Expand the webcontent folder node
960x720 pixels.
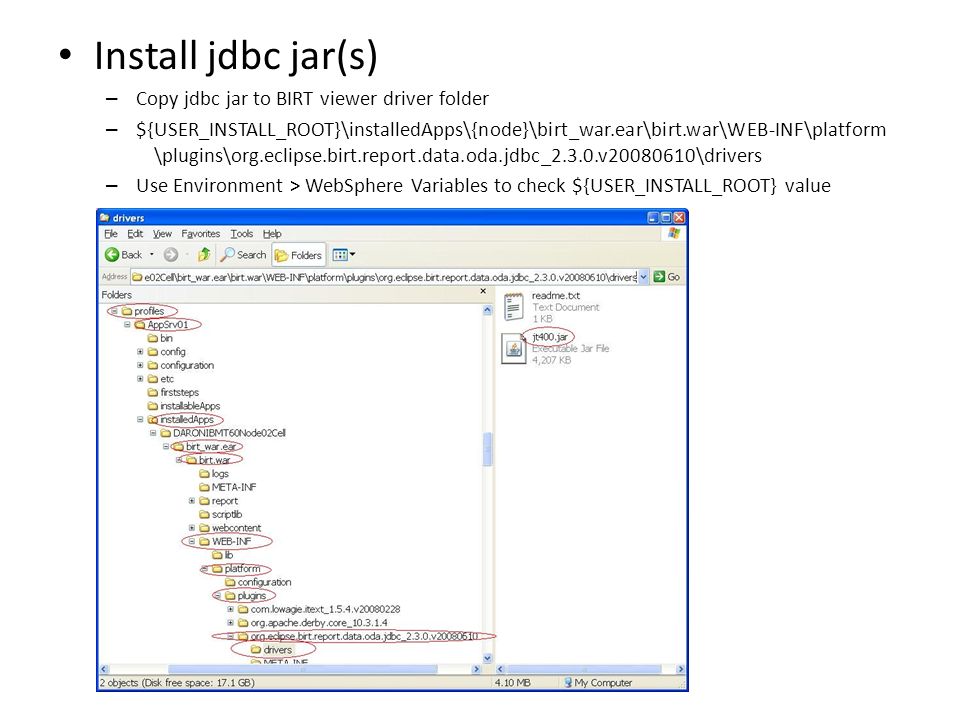[x=192, y=528]
